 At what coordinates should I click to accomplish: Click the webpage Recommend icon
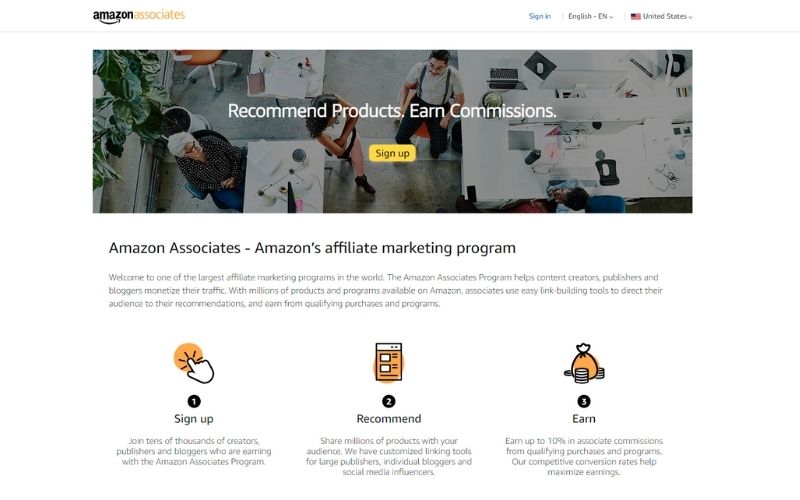[389, 362]
